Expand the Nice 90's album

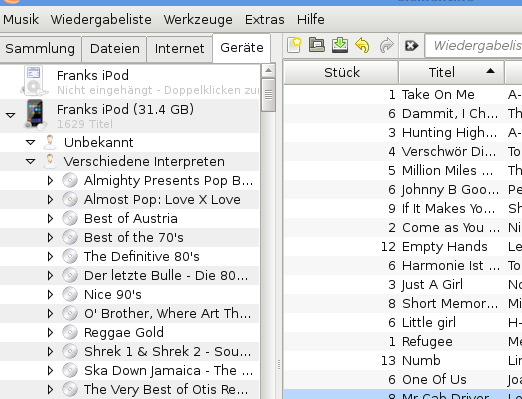pyautogui.click(x=50, y=294)
